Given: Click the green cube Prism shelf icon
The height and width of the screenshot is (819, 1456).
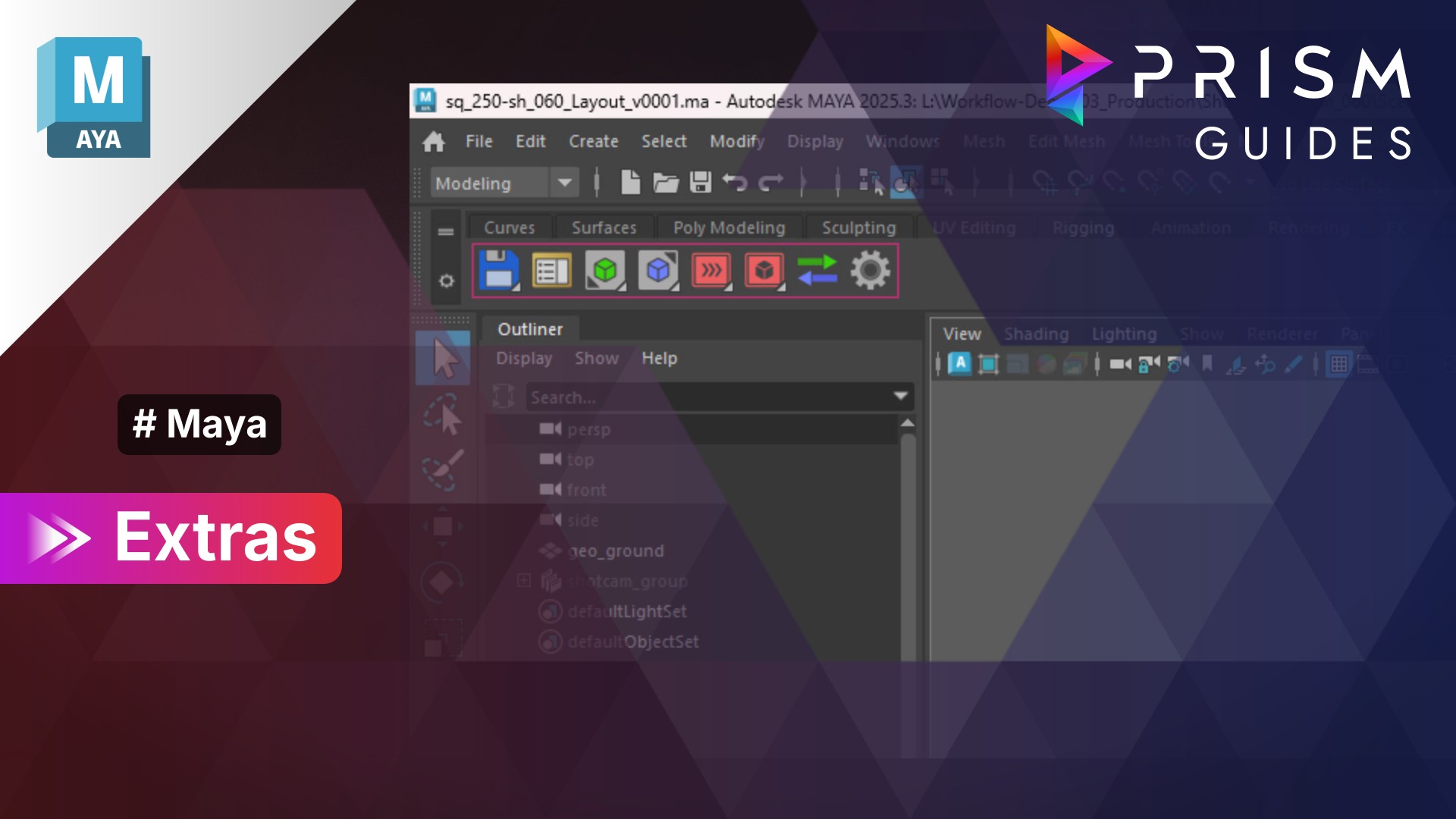Looking at the screenshot, I should [x=604, y=270].
